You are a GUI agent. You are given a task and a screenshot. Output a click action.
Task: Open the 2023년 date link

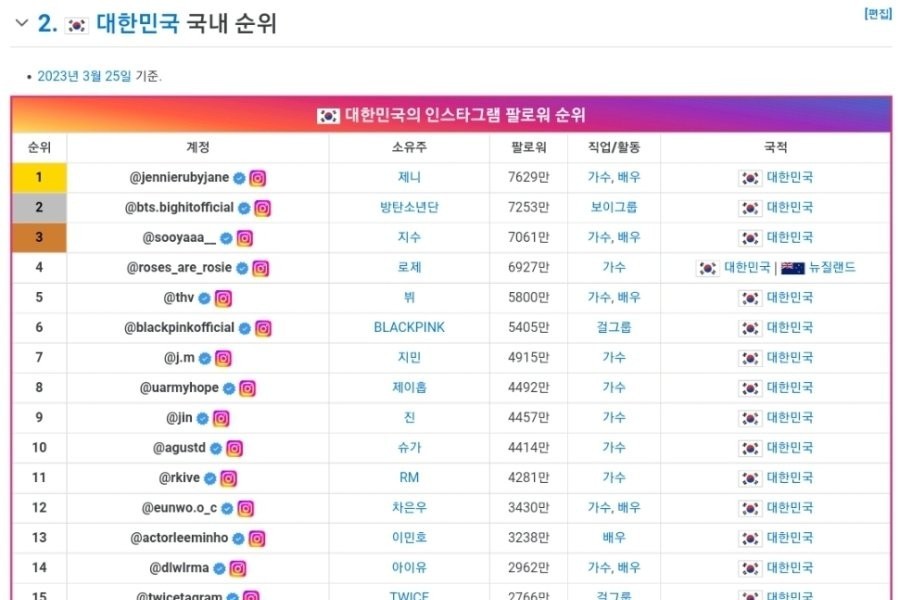click(x=59, y=76)
